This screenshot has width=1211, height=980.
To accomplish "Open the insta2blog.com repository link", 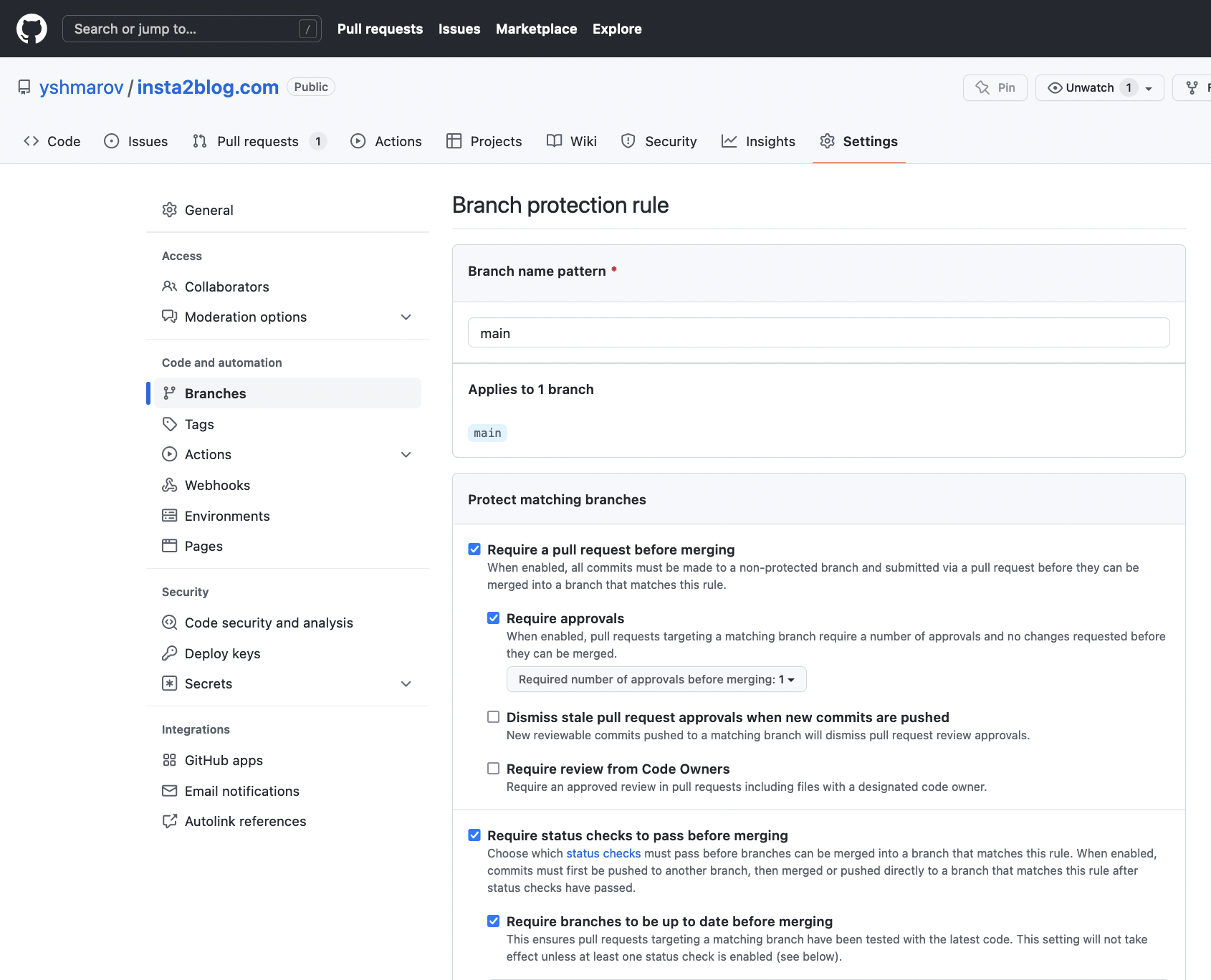I will coord(208,87).
